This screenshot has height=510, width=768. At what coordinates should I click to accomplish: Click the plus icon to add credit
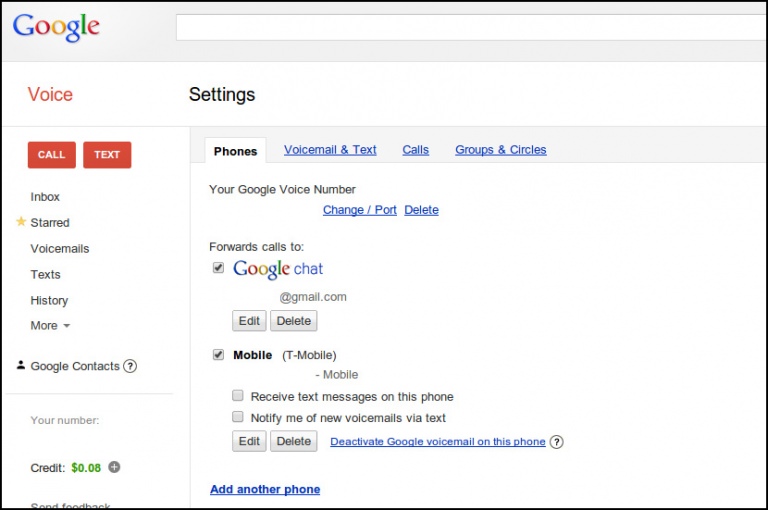pyautogui.click(x=114, y=467)
